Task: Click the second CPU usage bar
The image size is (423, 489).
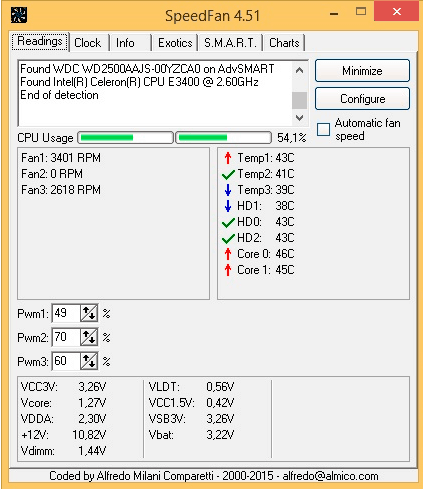Action: pos(223,137)
